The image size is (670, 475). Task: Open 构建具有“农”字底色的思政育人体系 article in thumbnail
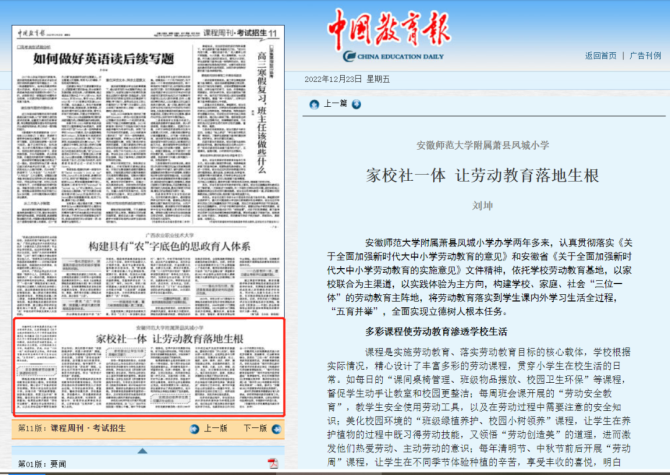click(169, 246)
